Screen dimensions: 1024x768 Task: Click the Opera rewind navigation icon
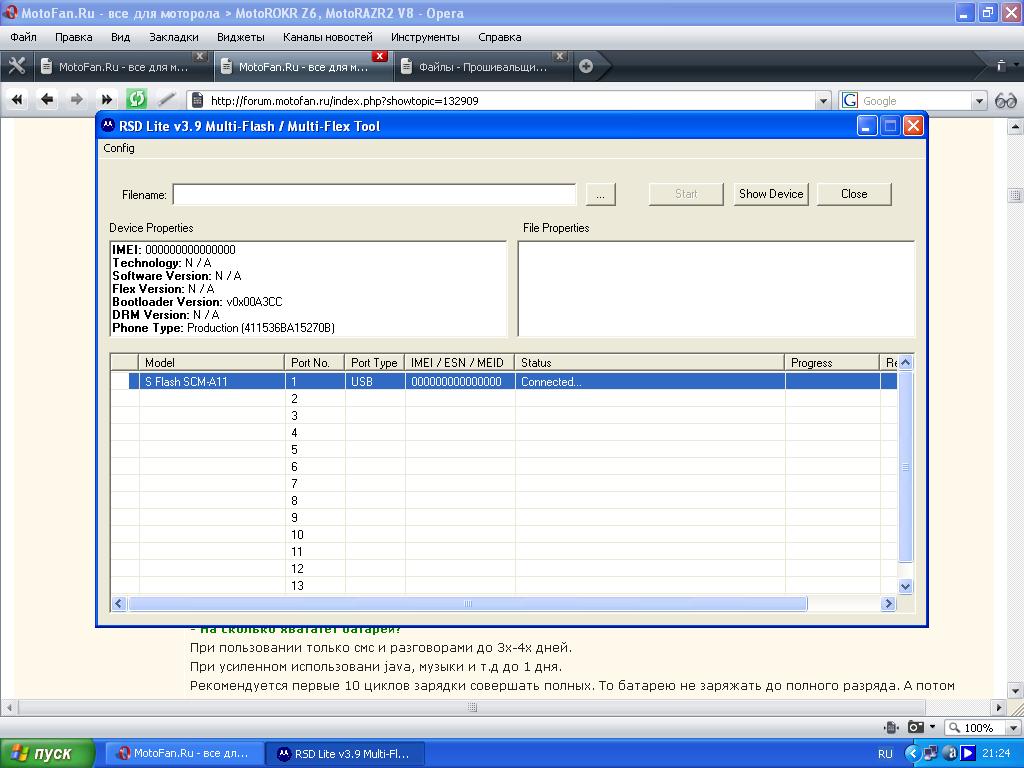pyautogui.click(x=17, y=100)
